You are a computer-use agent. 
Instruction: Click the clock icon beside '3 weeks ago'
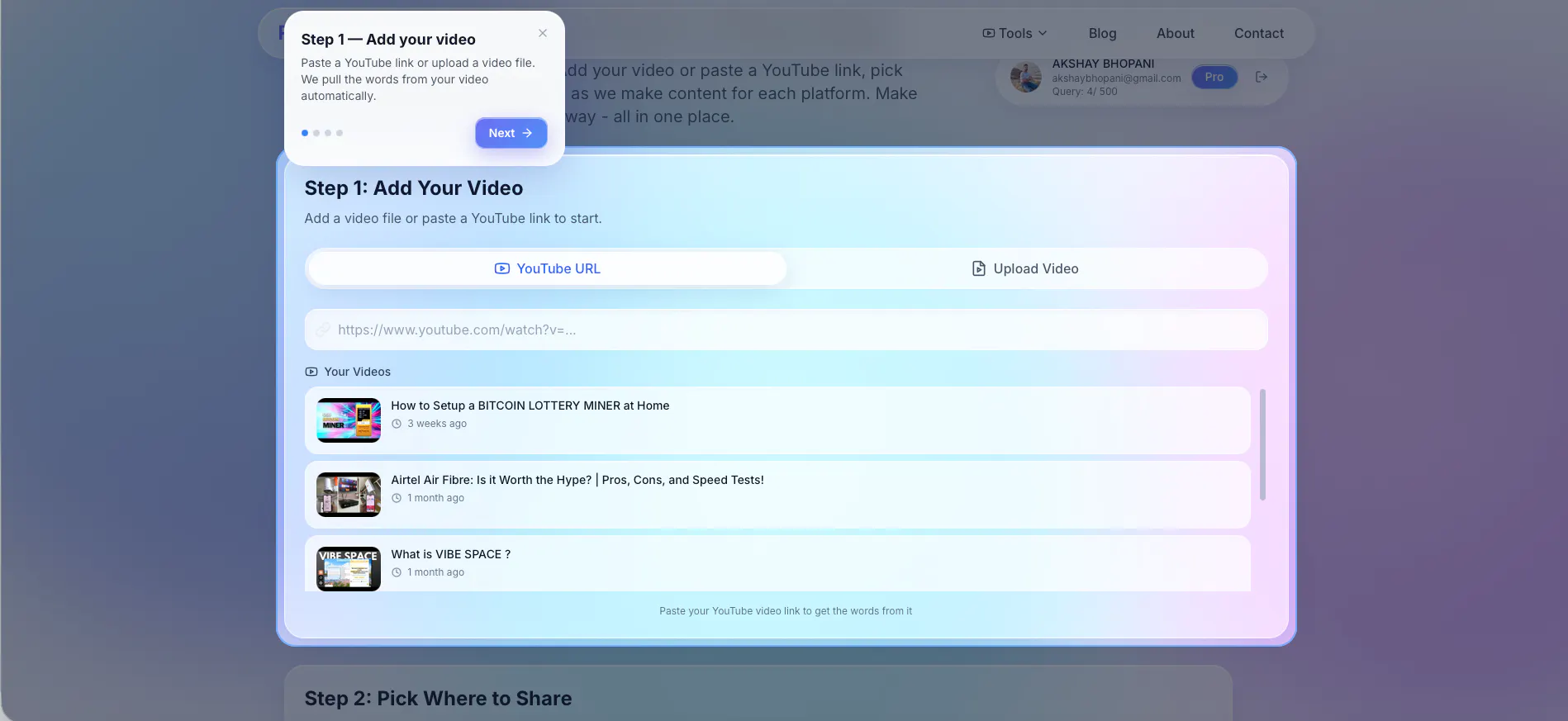(x=397, y=424)
